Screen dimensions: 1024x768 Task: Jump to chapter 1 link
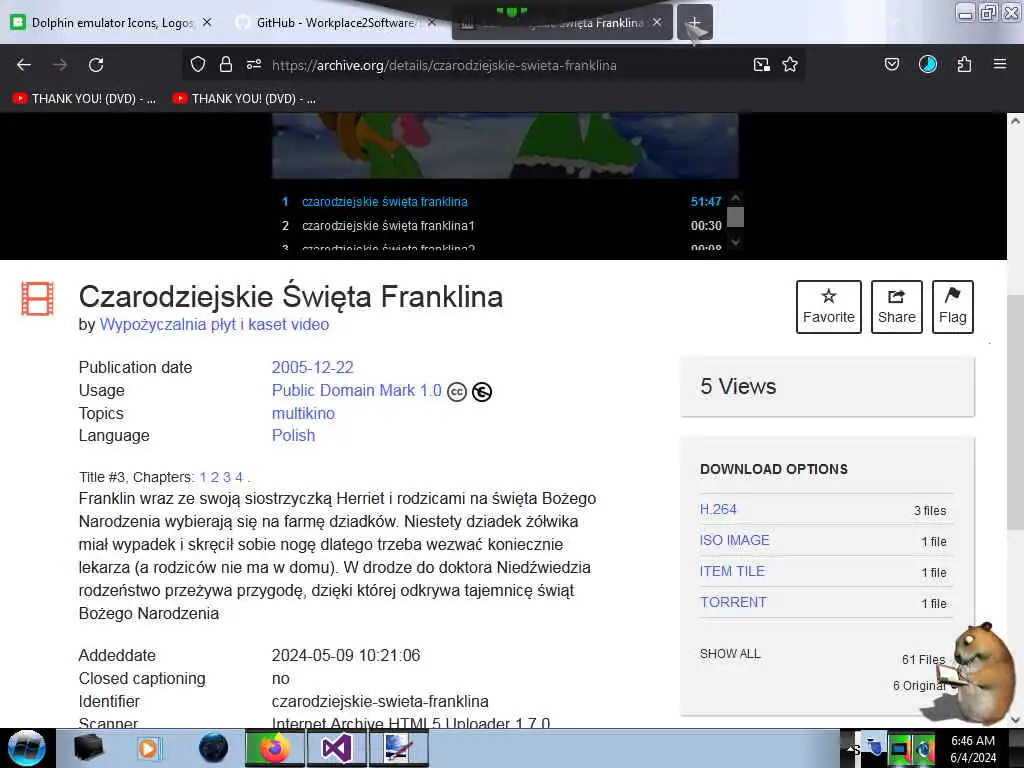pyautogui.click(x=203, y=477)
